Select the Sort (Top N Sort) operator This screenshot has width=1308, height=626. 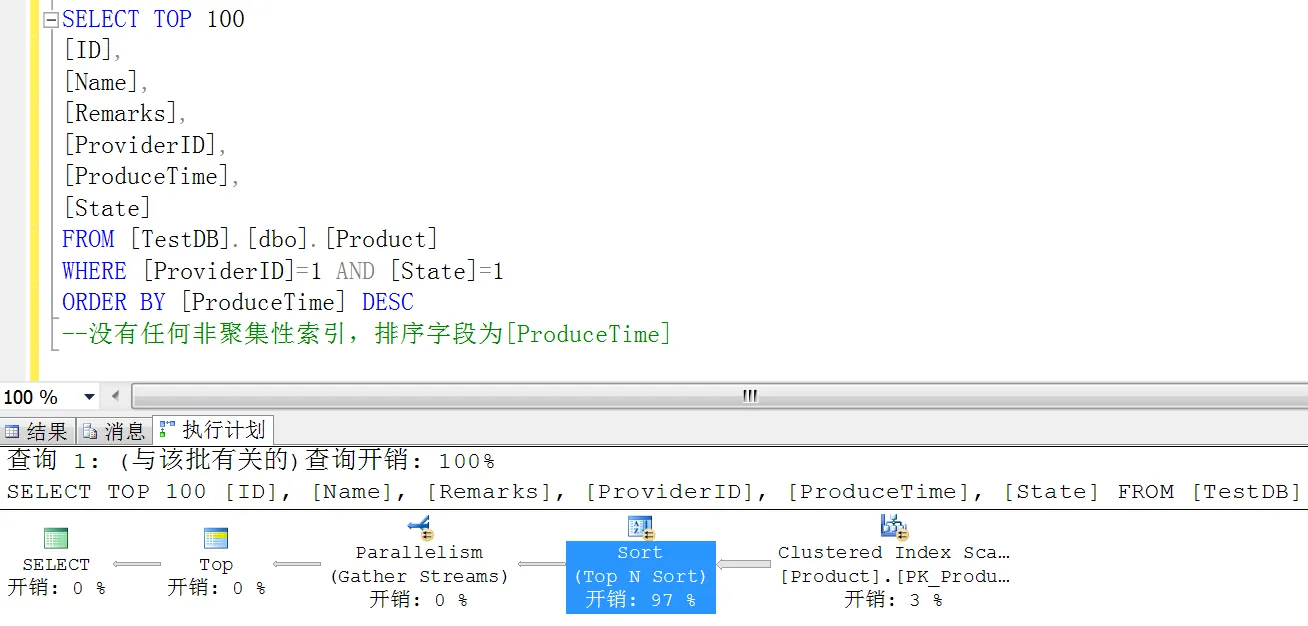pos(640,577)
